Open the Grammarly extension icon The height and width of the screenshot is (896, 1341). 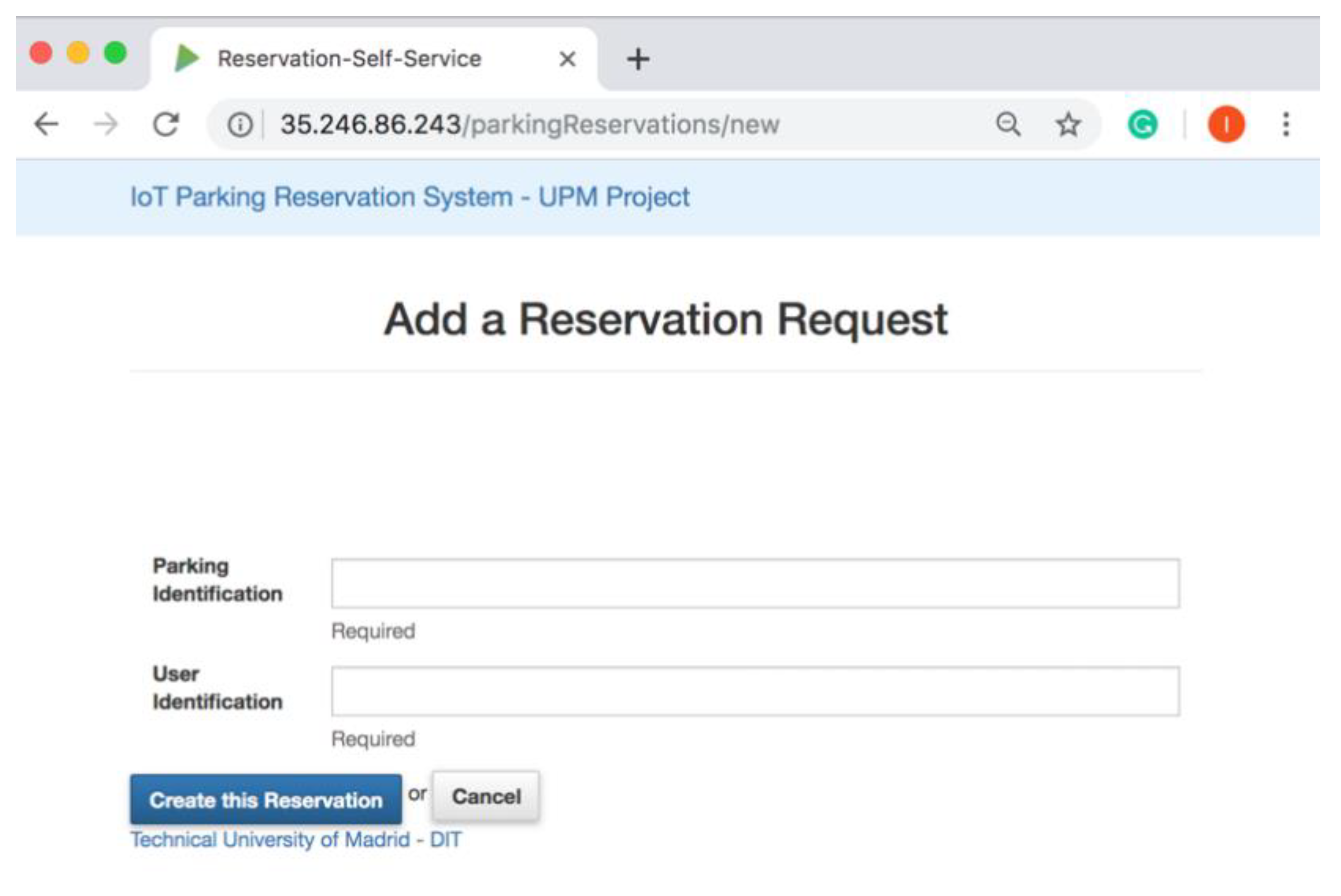[1142, 124]
